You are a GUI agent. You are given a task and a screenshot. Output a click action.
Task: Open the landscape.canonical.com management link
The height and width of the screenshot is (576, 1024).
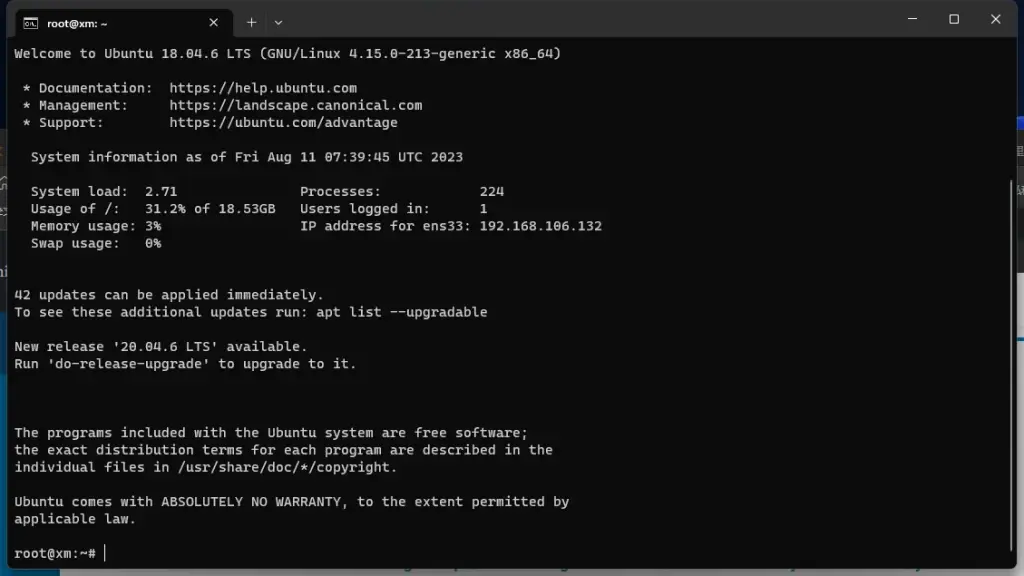click(295, 105)
